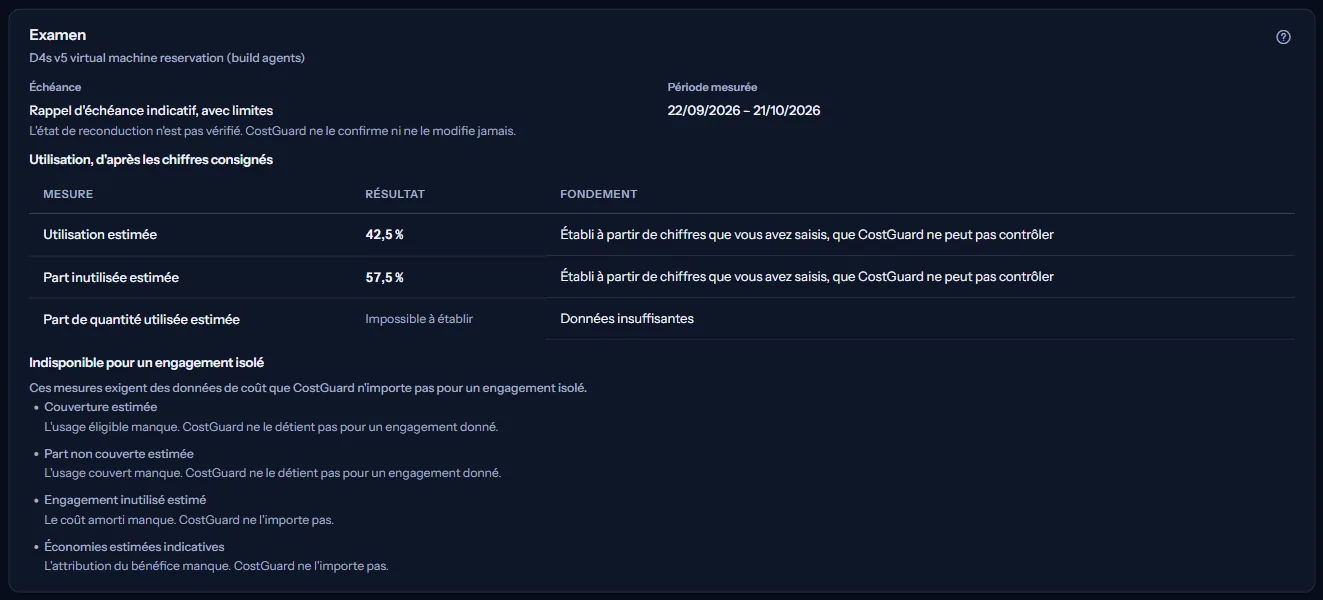
Task: Select the Examen panel heading
Action: [x=58, y=35]
